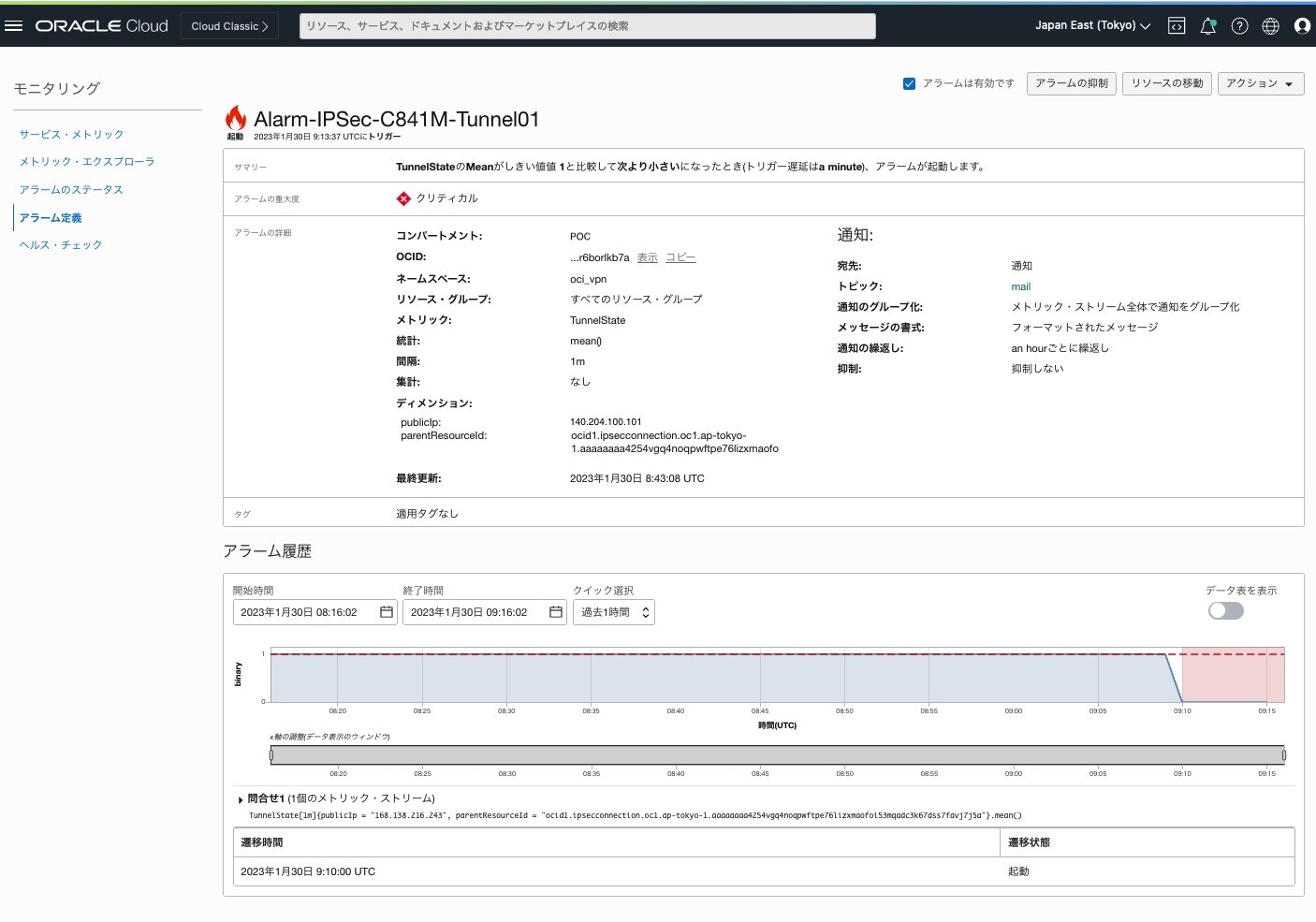1316x922 pixels.
Task: Open the アクション dropdown menu
Action: click(x=1261, y=83)
